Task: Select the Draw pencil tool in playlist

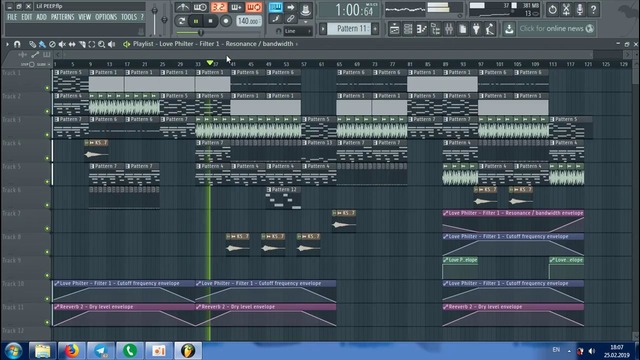Action: (x=32, y=44)
